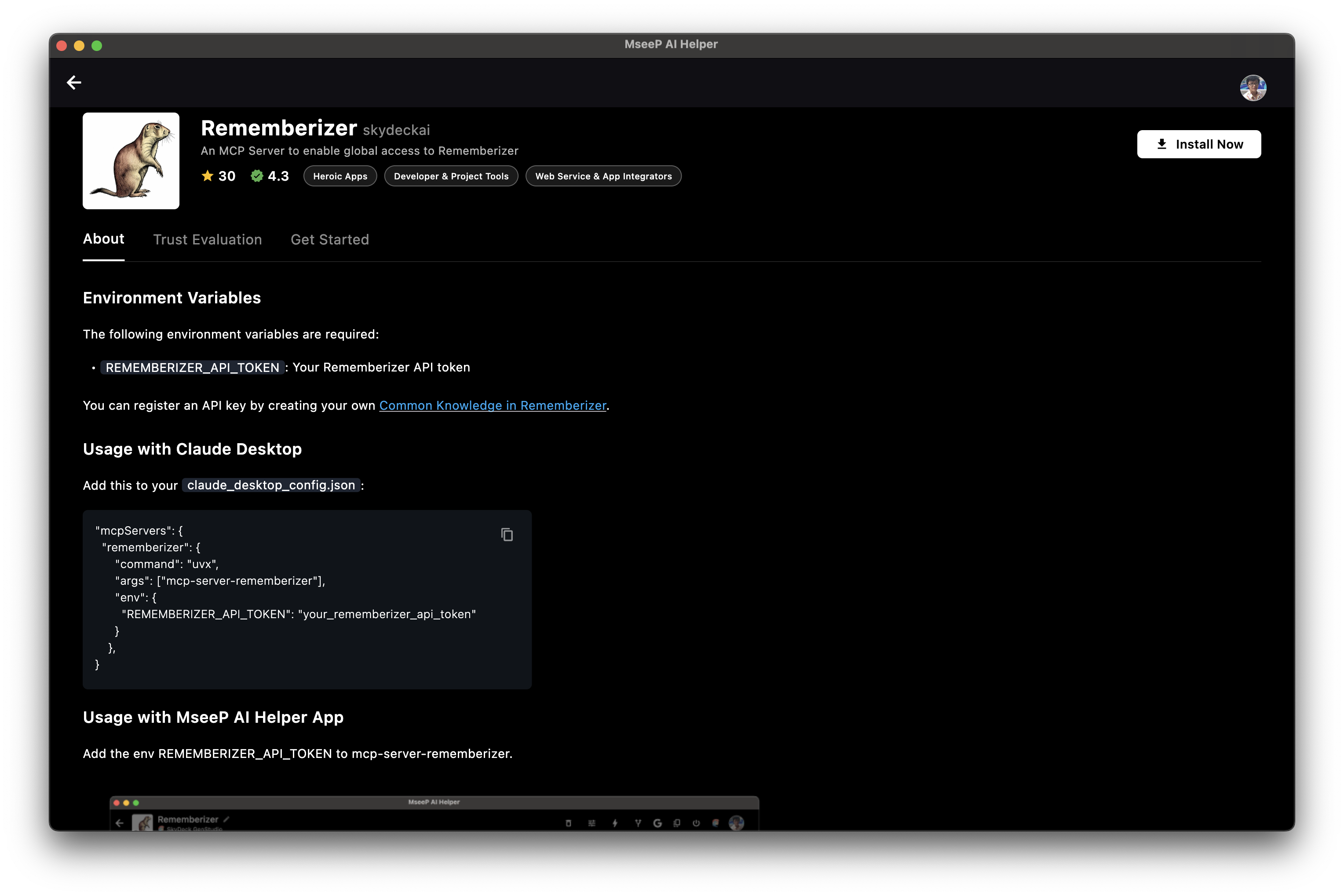Follow the Common Knowledge in Rememberizer link
Screen dimensions: 1344x896
pos(492,405)
